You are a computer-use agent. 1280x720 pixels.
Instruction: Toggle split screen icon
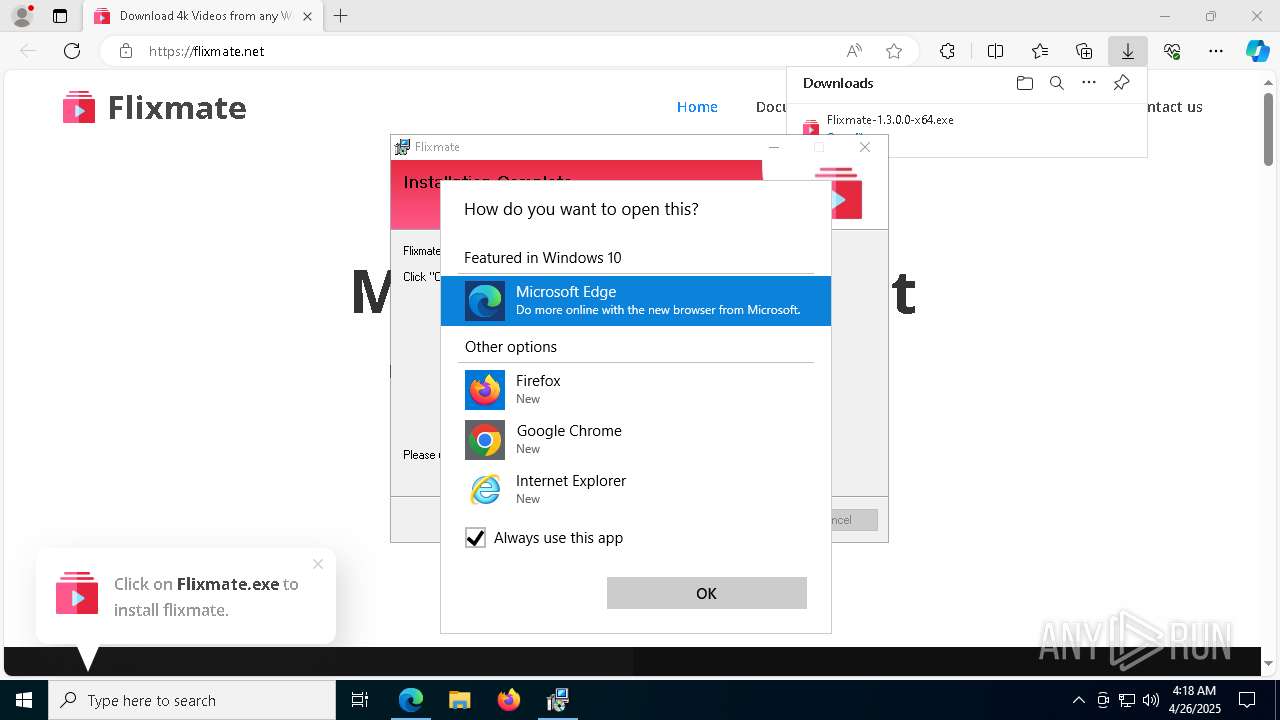pyautogui.click(x=995, y=51)
